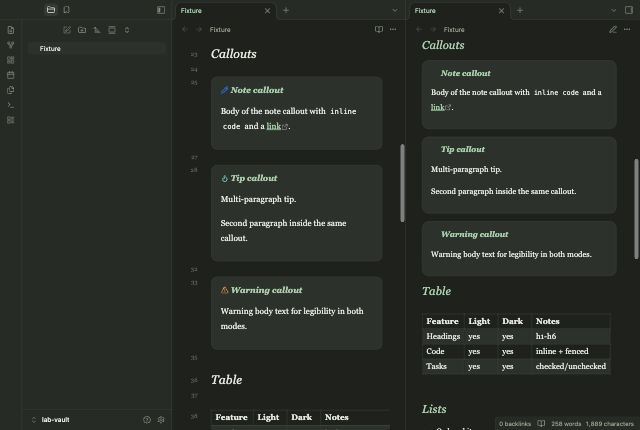Navigate forward in right pane

[433, 29]
